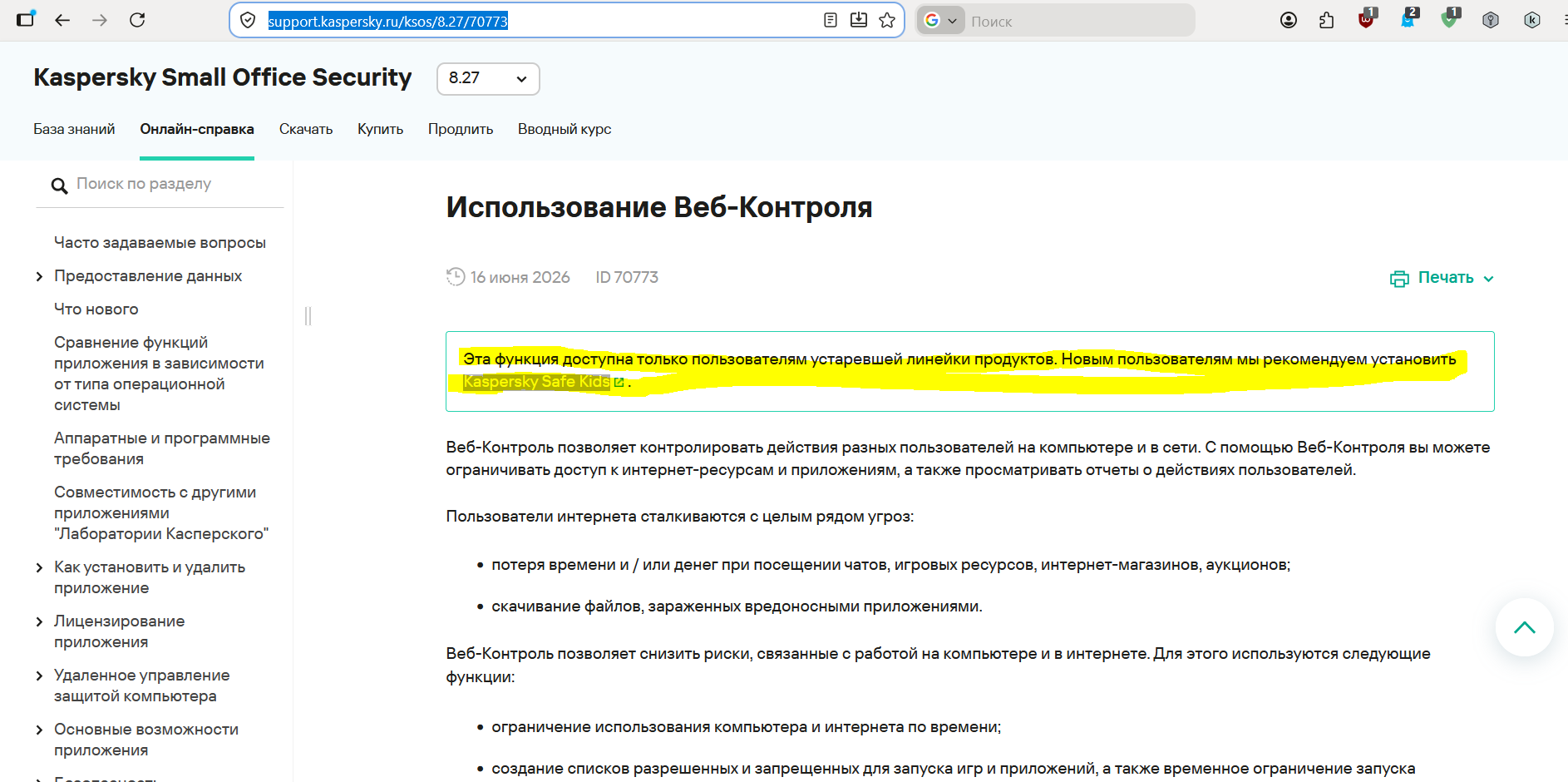Click the magnifier icon in section search
Image resolution: width=1568 pixels, height=782 pixels.
59,186
